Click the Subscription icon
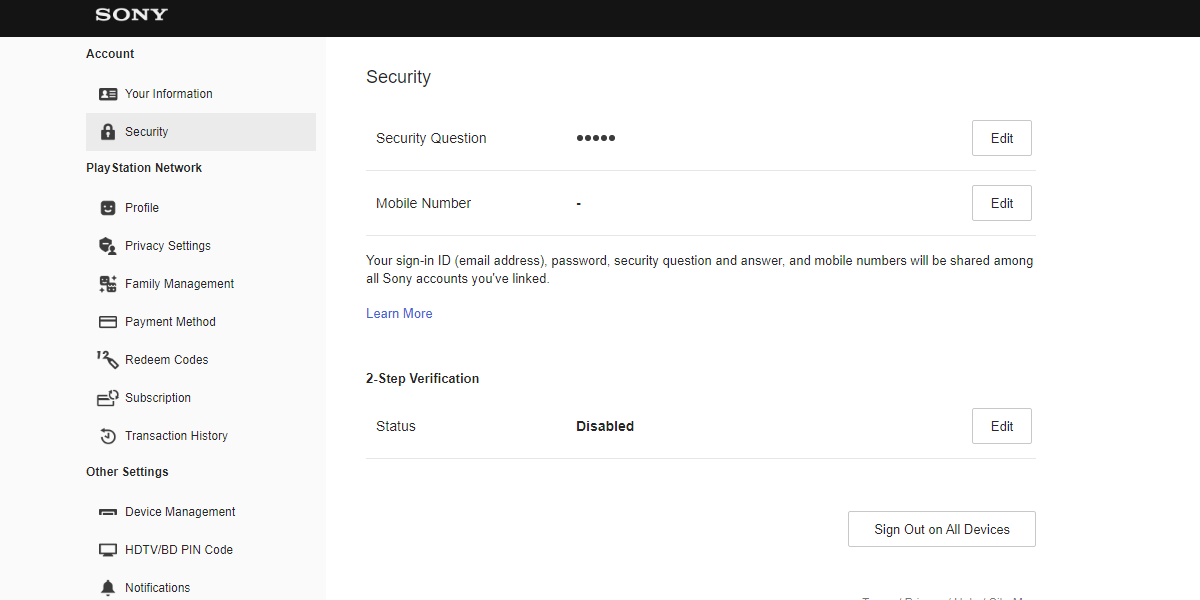 (x=108, y=398)
